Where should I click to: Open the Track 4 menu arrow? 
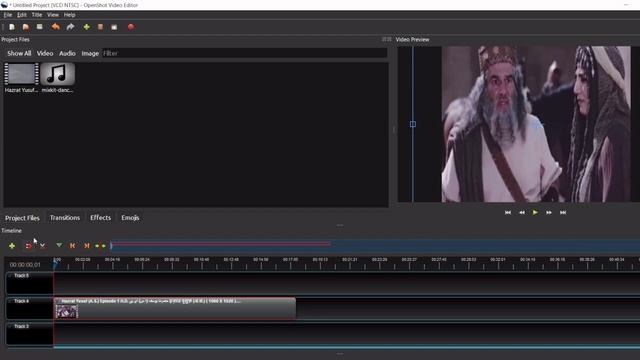coord(10,301)
